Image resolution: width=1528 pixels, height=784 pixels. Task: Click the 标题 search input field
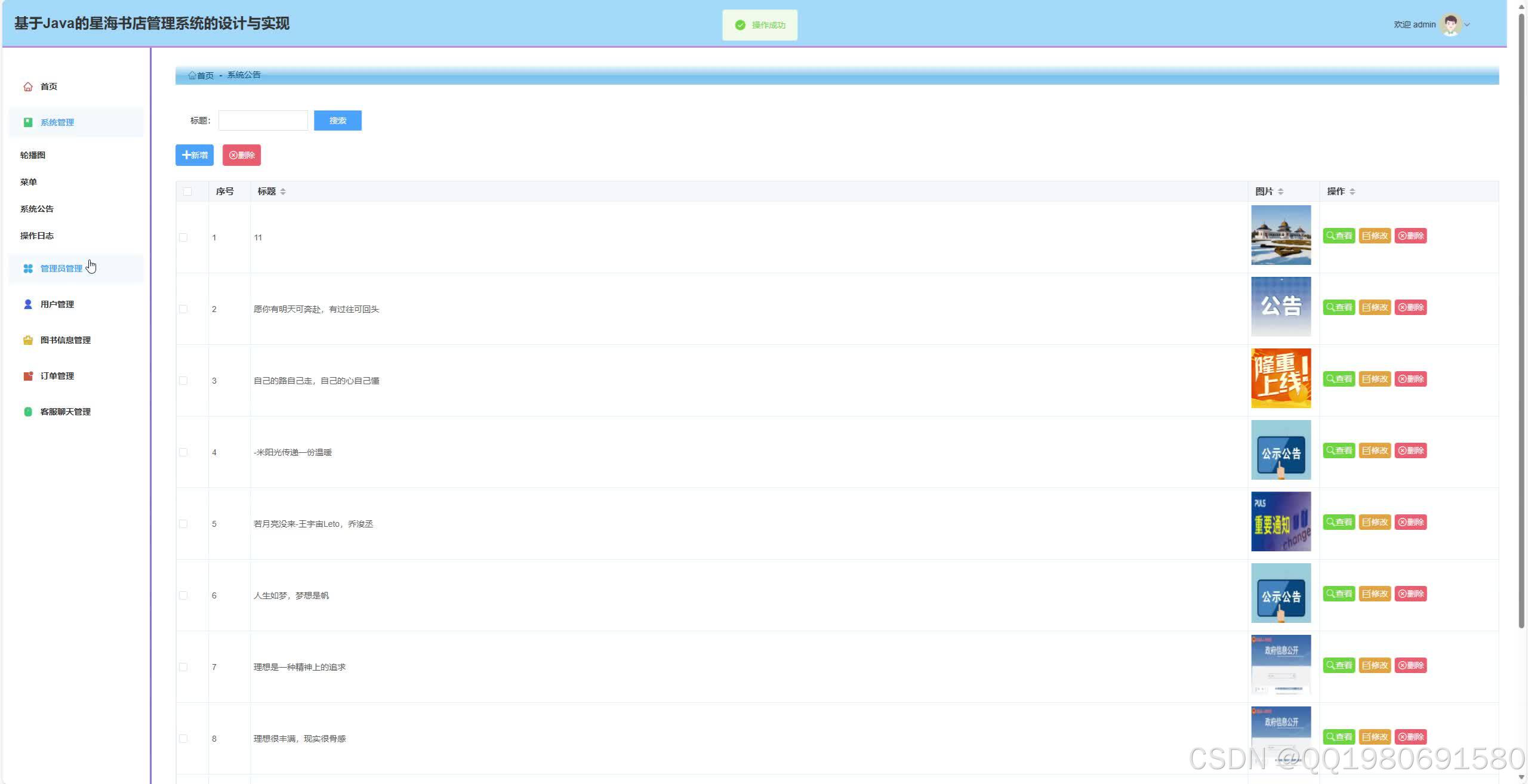pyautogui.click(x=263, y=121)
